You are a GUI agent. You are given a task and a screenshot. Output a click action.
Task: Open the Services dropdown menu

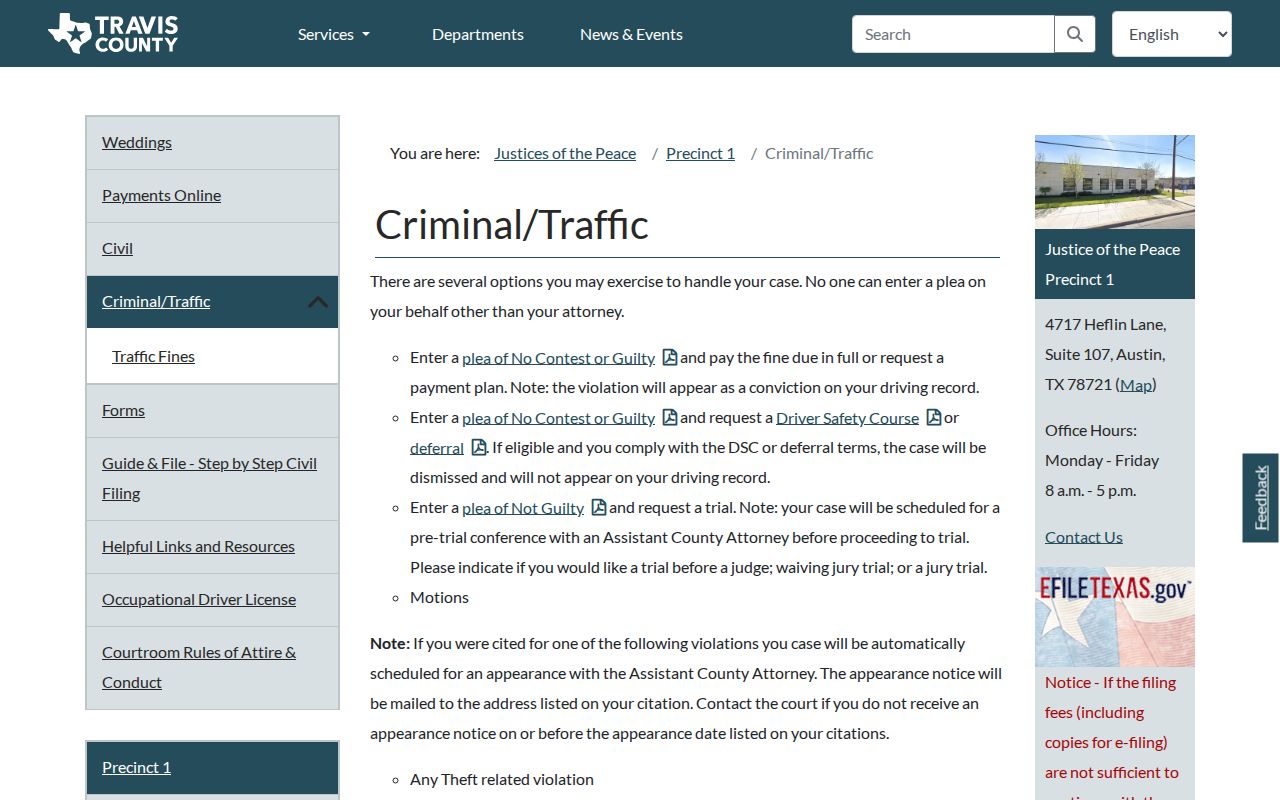click(334, 34)
